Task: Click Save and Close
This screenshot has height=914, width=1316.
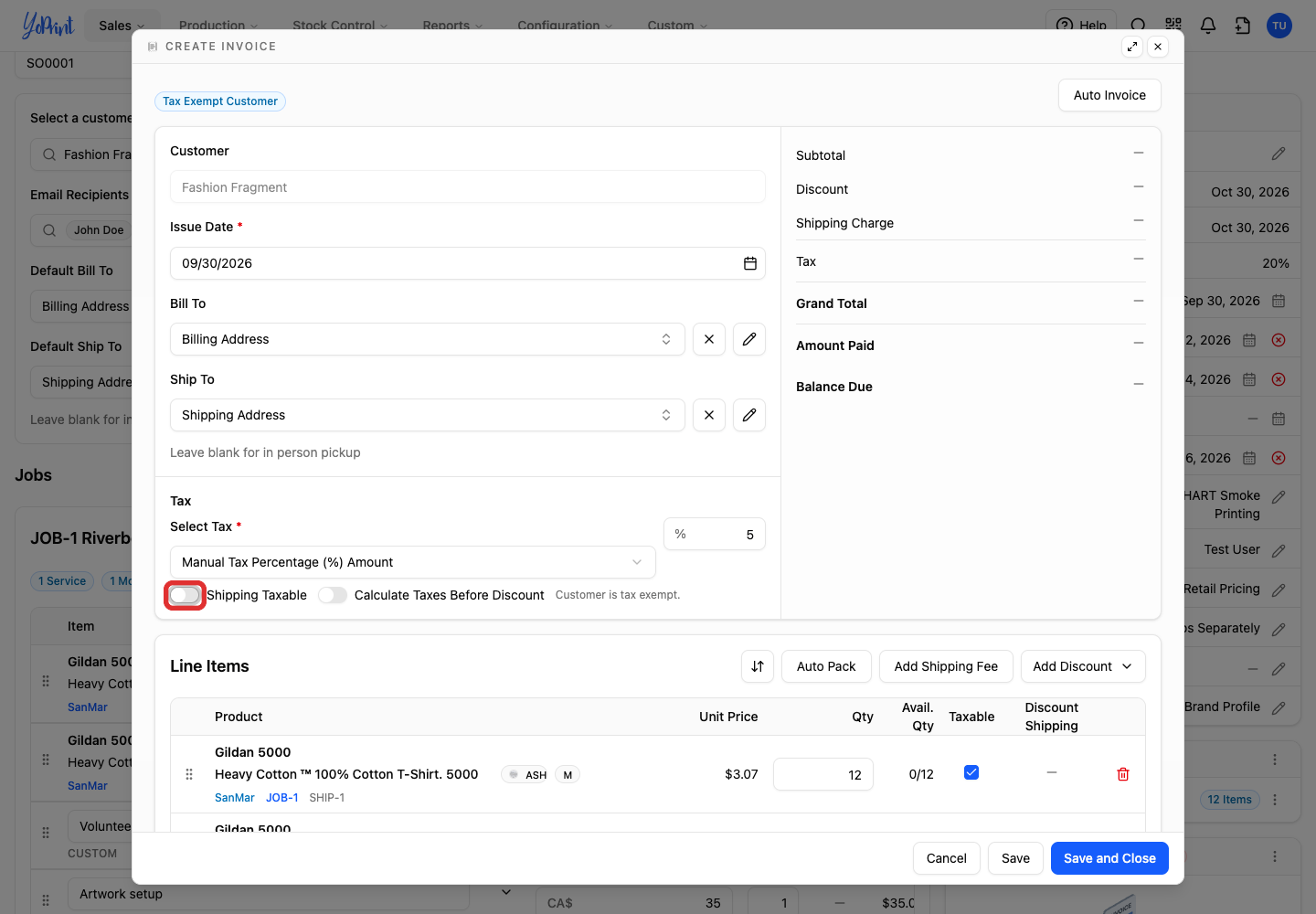Action: pos(1109,858)
